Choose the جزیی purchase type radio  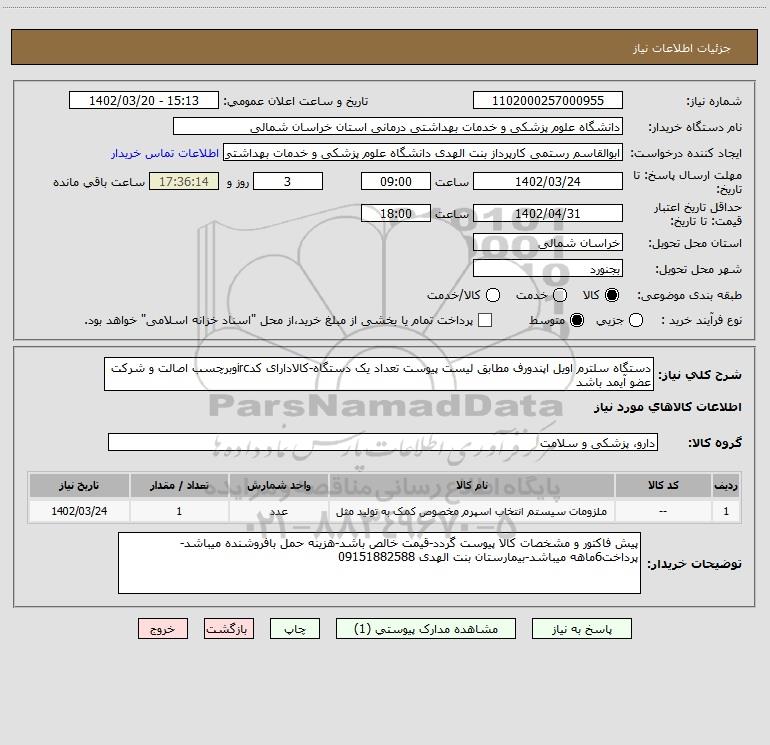[636, 321]
